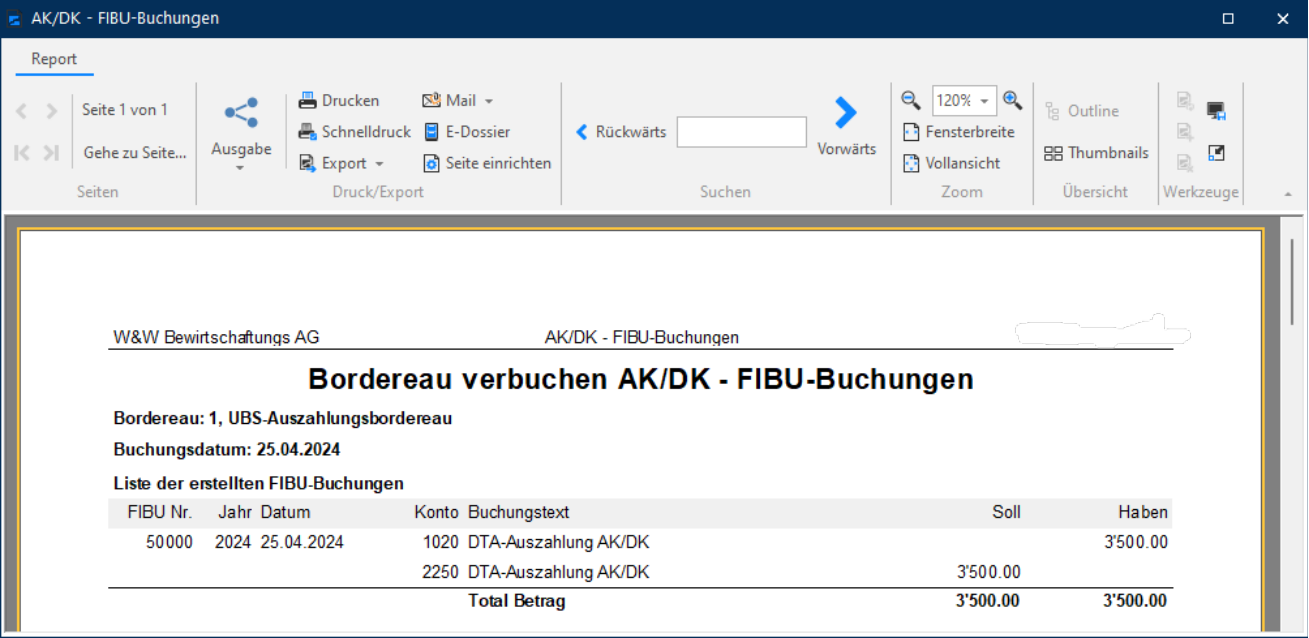Open E-Dossier
The image size is (1309, 638).
click(x=466, y=131)
